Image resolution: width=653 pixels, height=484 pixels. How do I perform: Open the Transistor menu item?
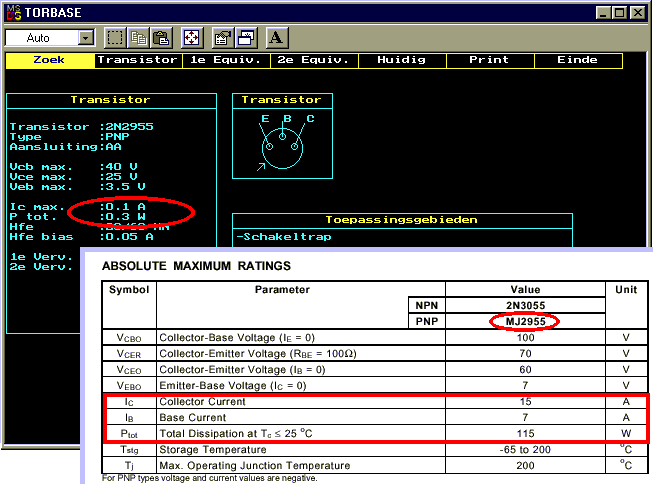tap(137, 60)
